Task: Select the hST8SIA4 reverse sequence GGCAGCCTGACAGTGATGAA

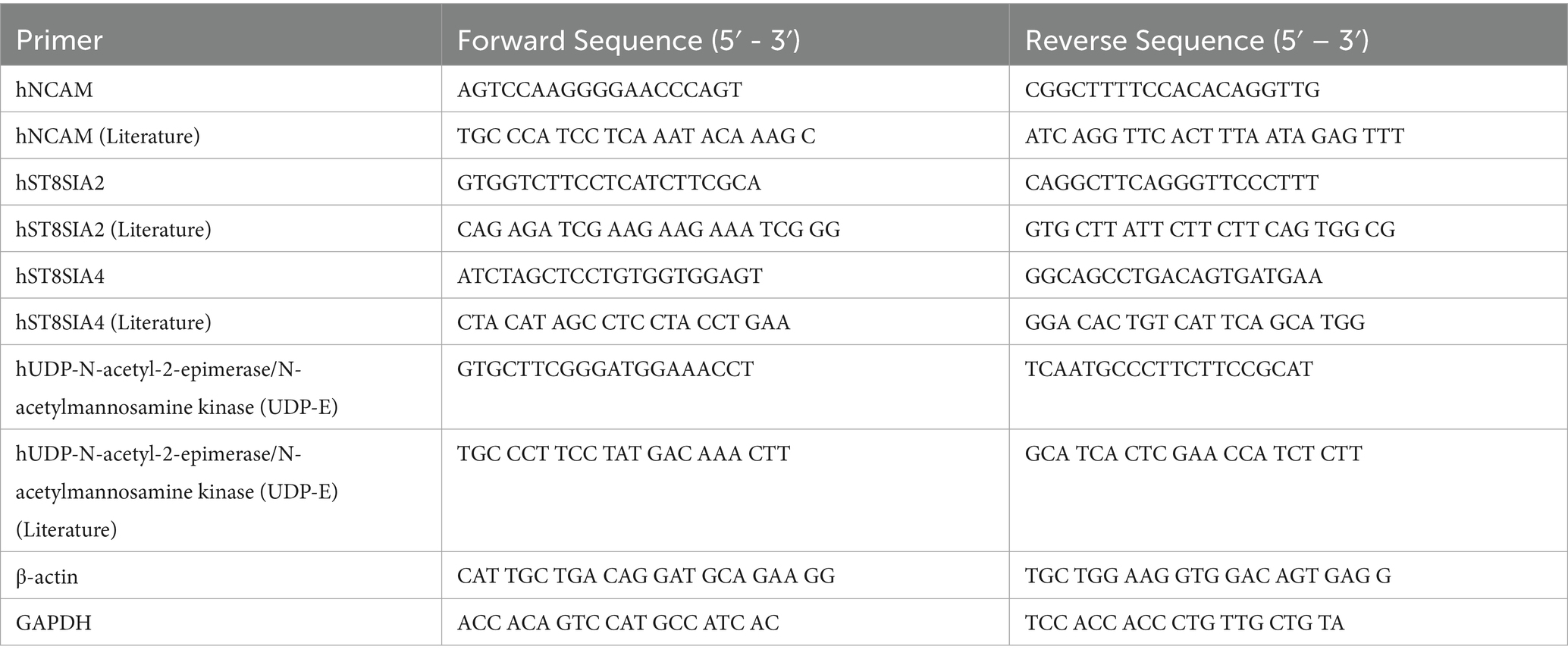Action: point(1173,276)
